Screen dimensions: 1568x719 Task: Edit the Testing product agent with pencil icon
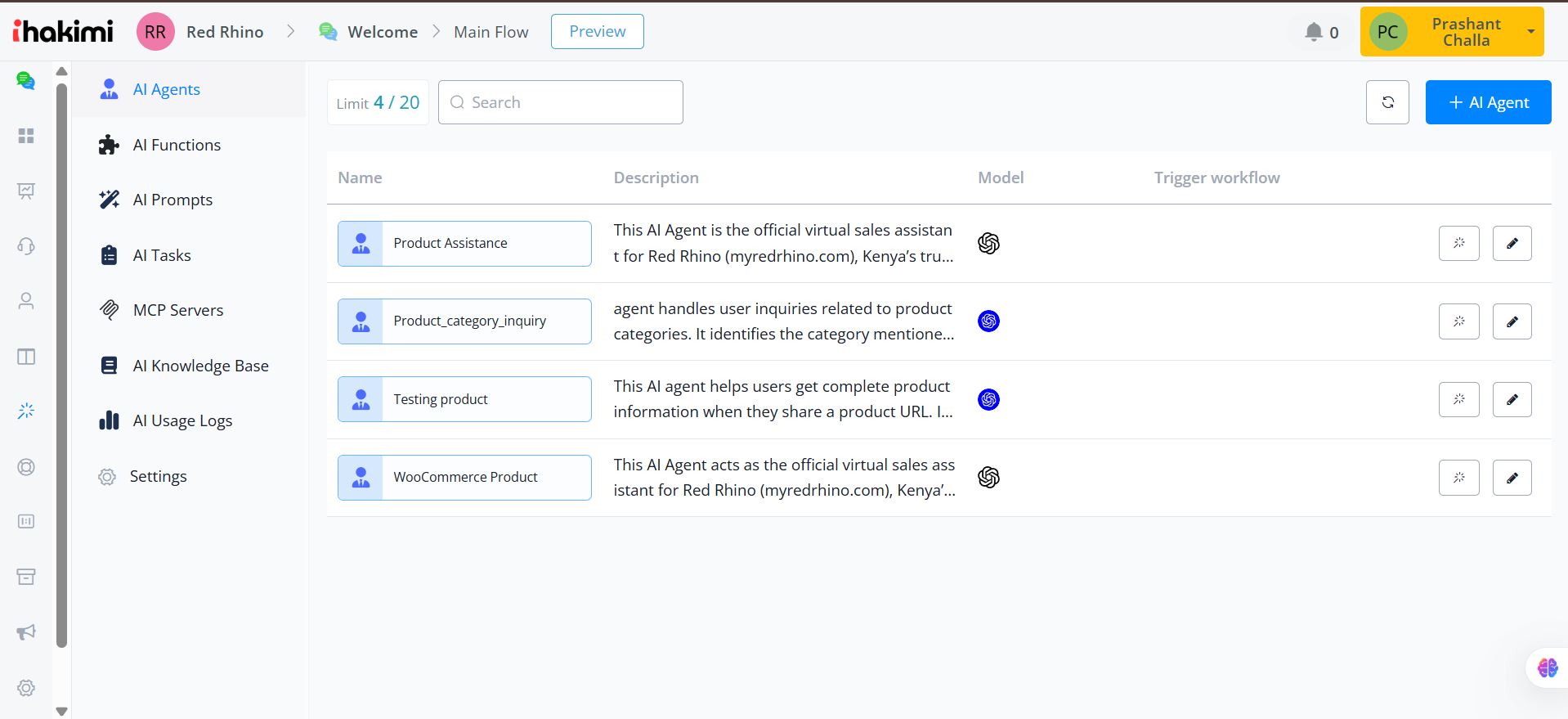[x=1512, y=399]
